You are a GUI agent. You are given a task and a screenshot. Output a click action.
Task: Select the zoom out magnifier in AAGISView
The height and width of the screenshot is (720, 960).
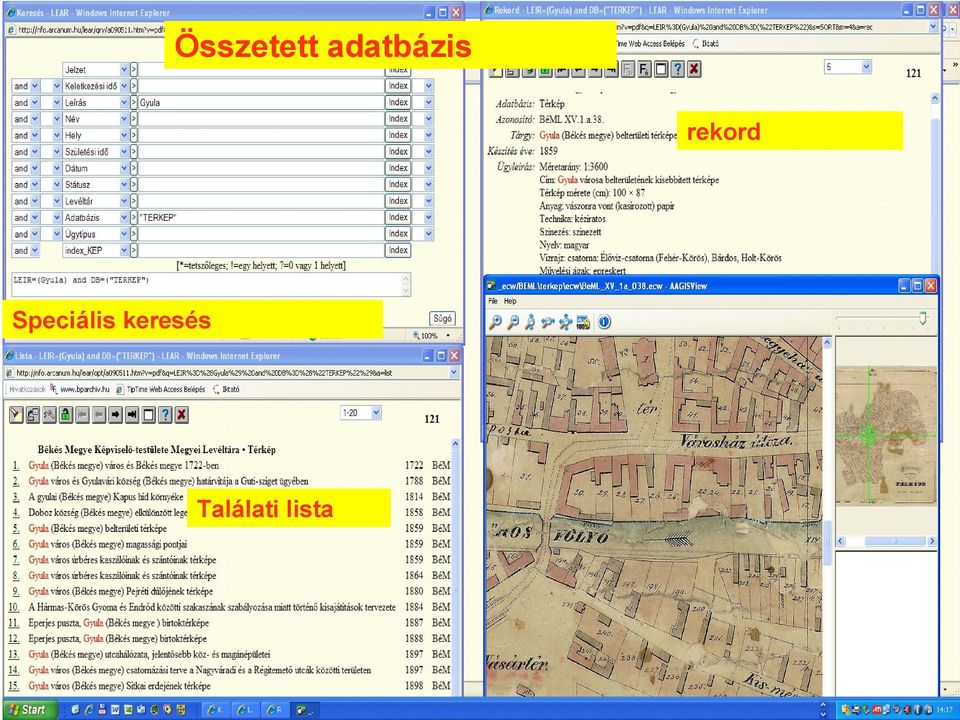(x=513, y=322)
